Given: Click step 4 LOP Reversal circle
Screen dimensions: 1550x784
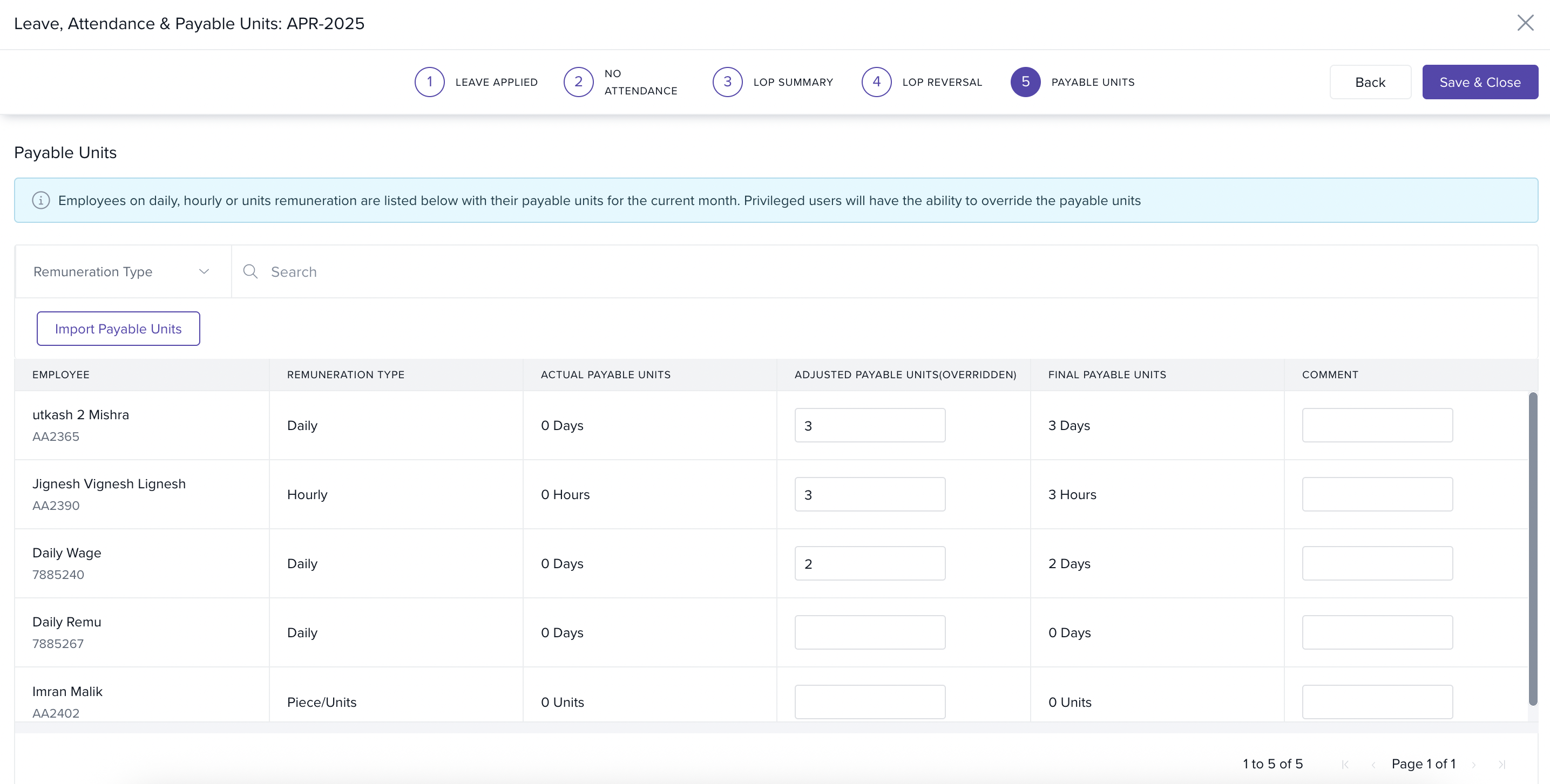Looking at the screenshot, I should [x=876, y=82].
